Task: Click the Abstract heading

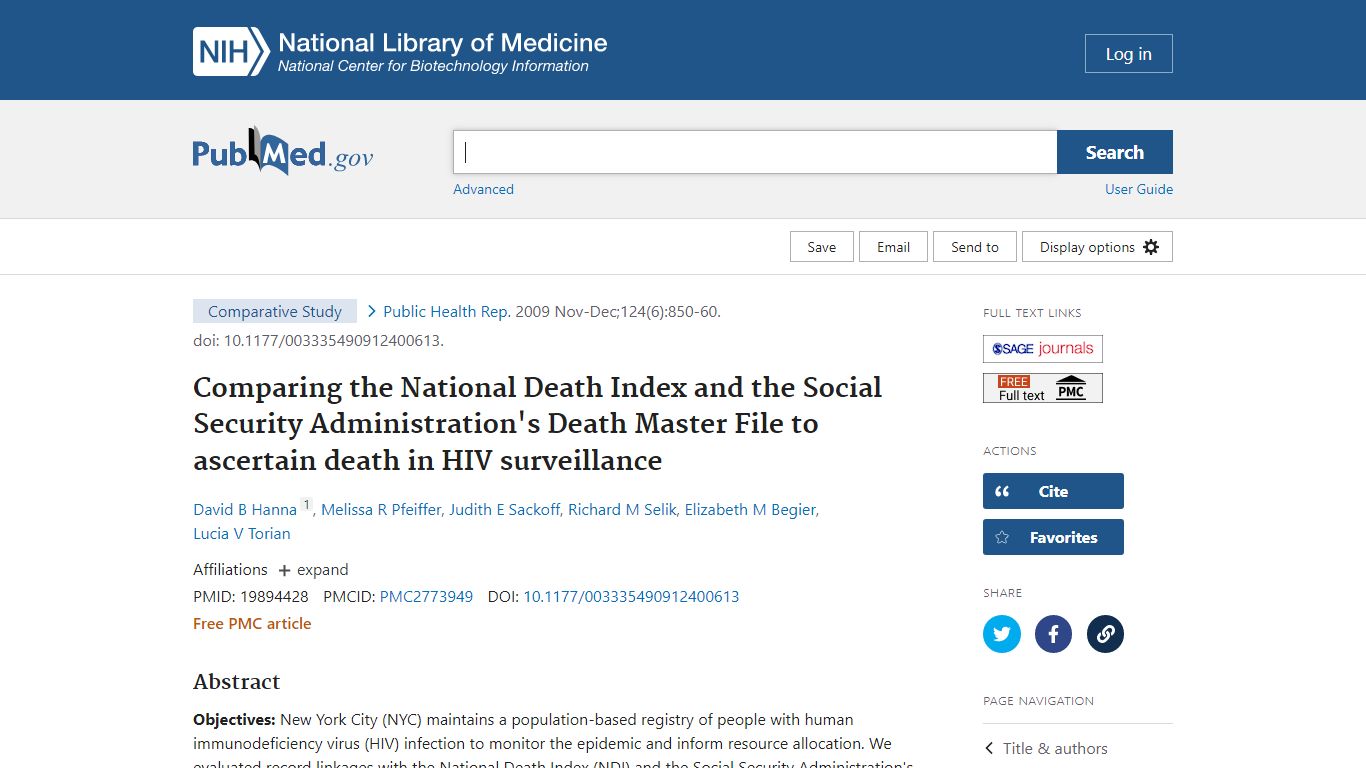Action: point(236,681)
